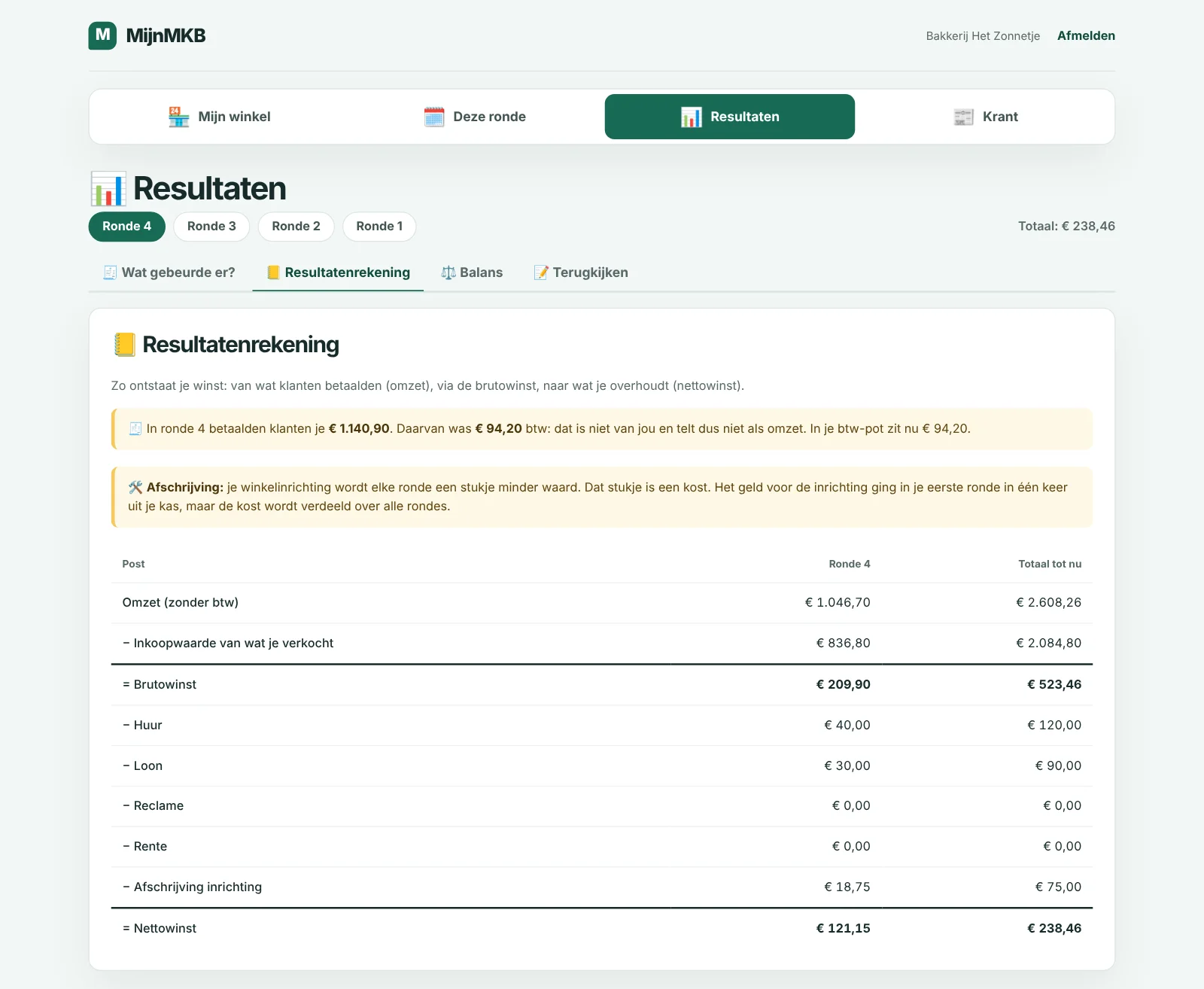Select the Resultatenrekening subtab
The height and width of the screenshot is (989, 1204).
tap(338, 272)
